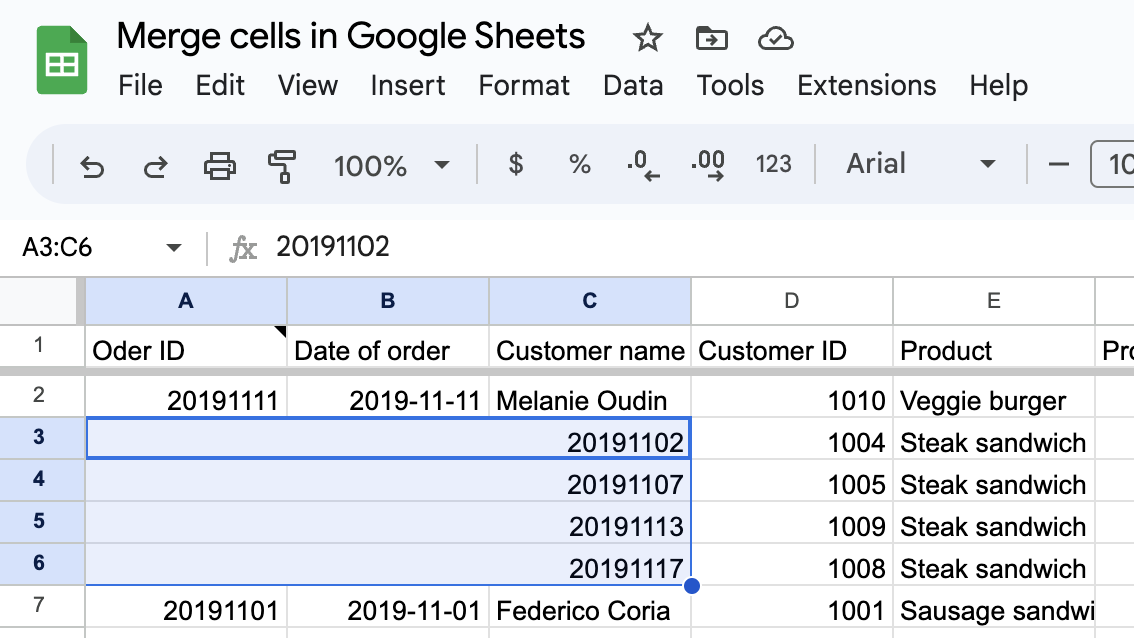
Task: Select row 1 header
Action: (x=39, y=346)
